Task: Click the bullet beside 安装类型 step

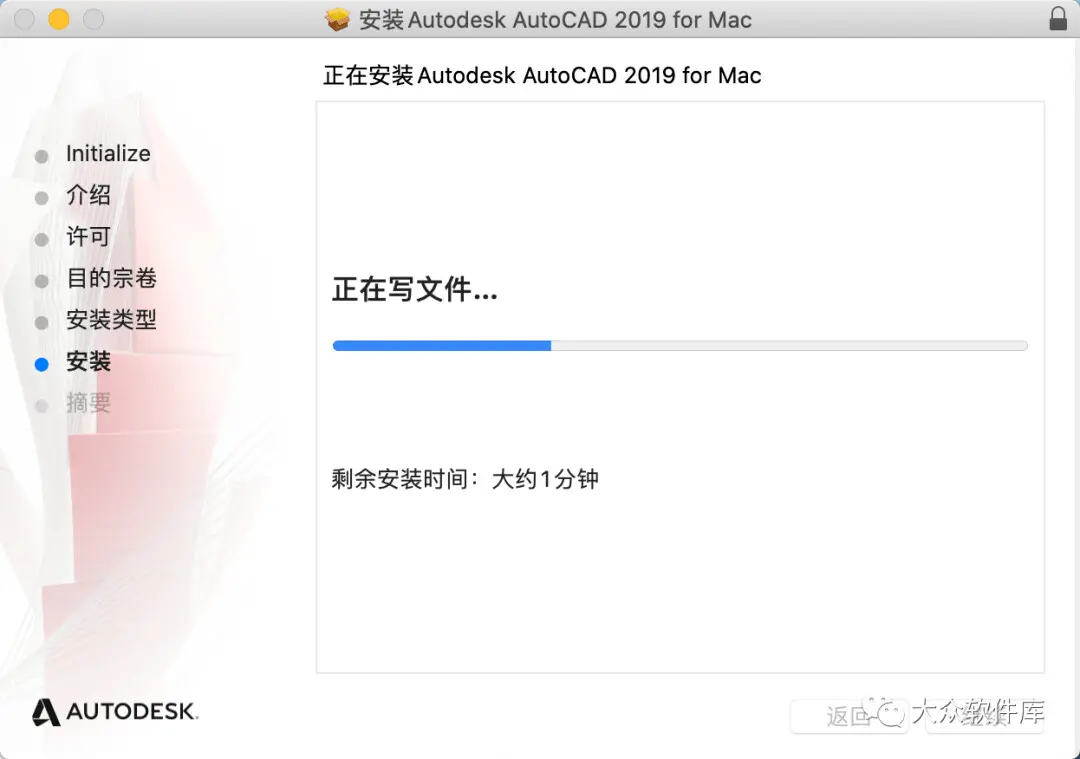Action: coord(41,322)
